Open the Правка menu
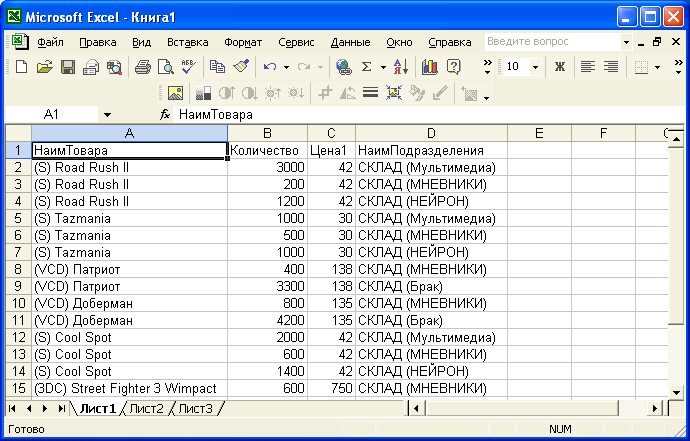 (98, 42)
